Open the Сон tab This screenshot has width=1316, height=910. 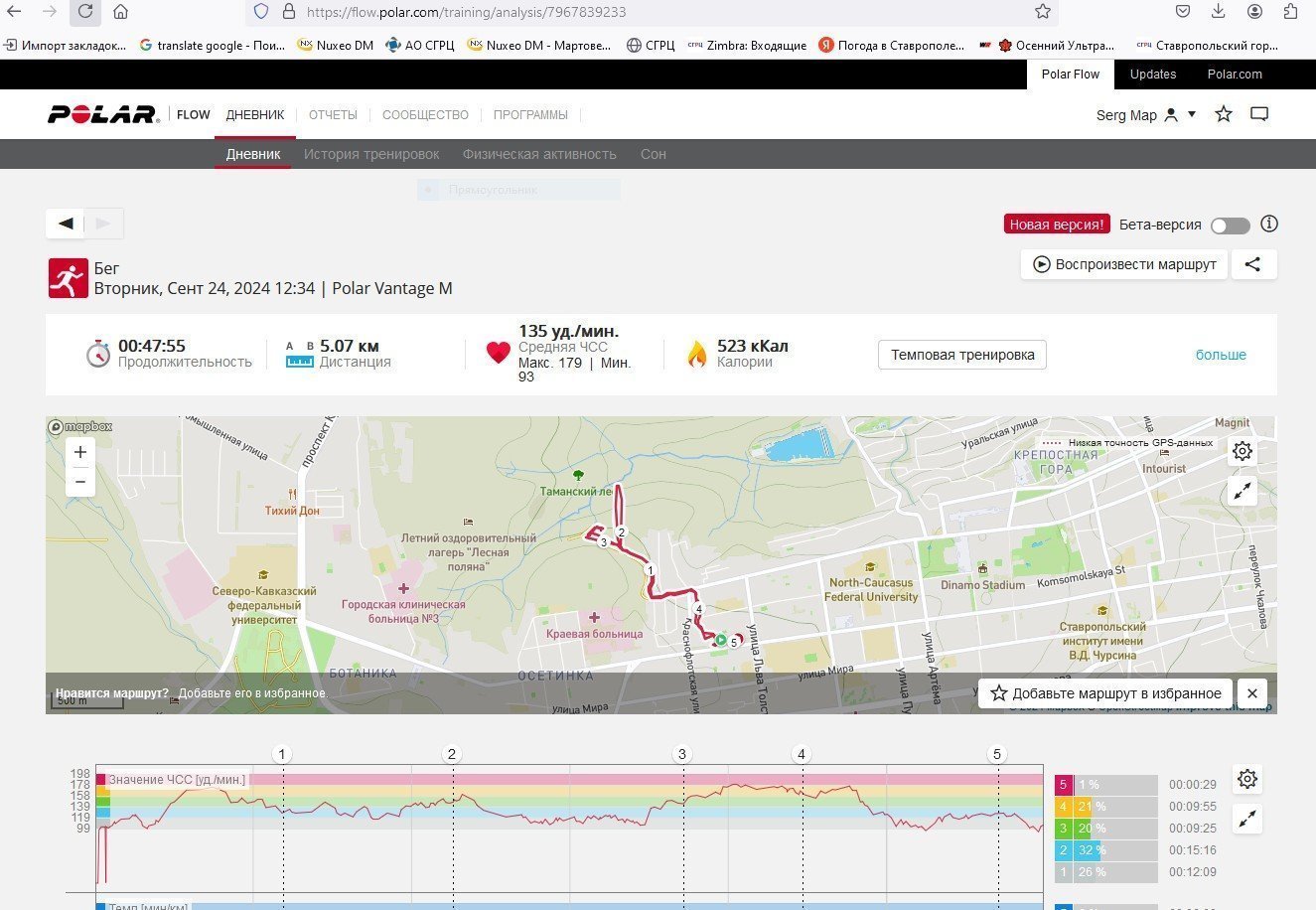click(654, 154)
